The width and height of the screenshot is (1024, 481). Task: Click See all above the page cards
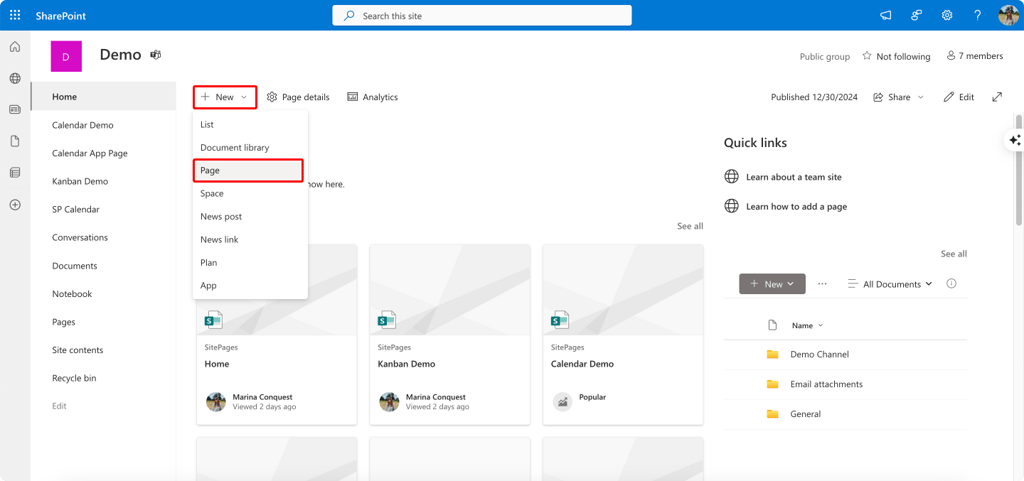(x=690, y=226)
